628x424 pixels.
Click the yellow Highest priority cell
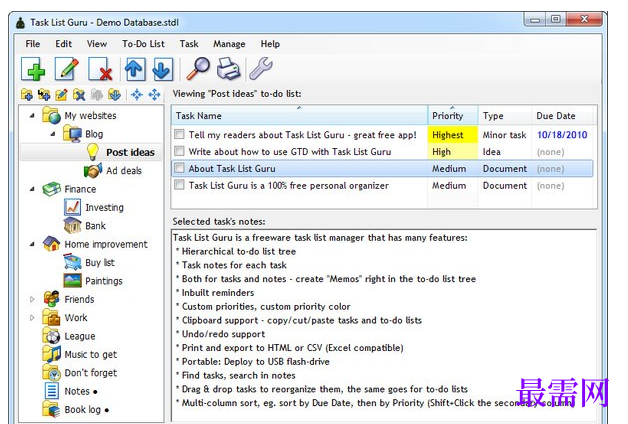(453, 135)
